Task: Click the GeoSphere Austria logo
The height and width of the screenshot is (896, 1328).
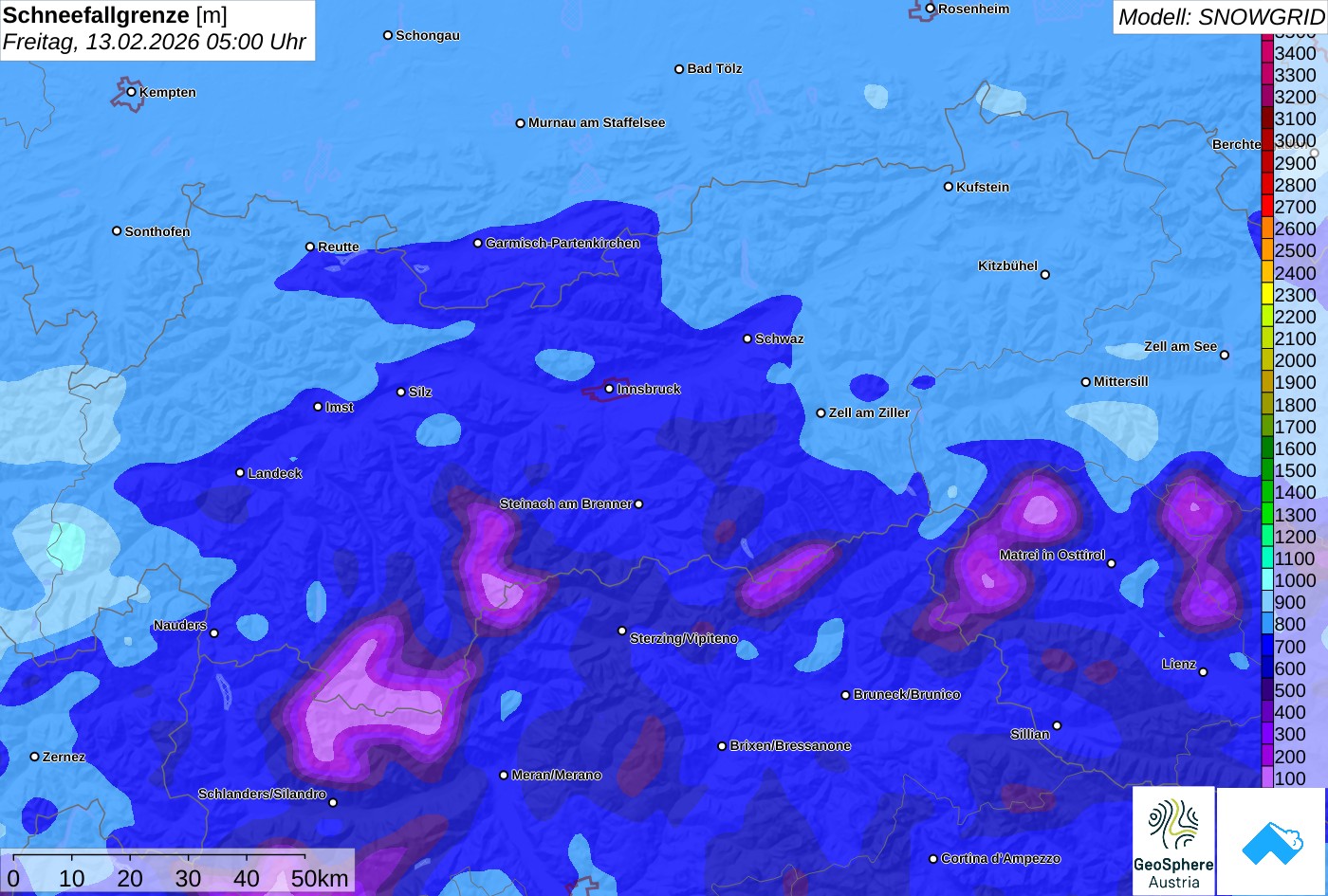Action: point(1173,841)
